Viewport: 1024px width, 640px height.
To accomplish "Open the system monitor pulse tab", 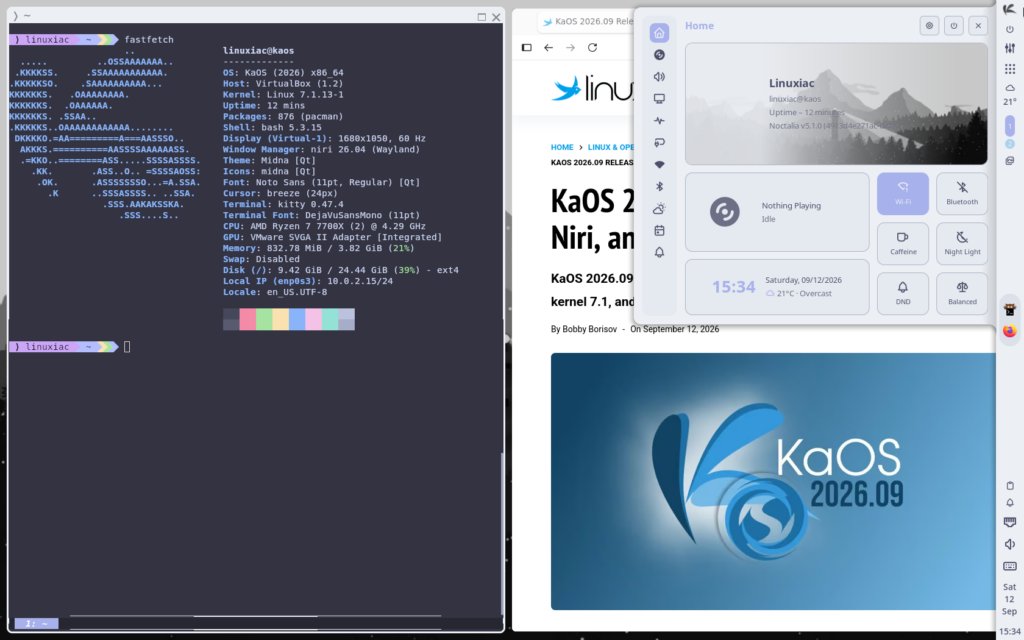I will click(x=659, y=121).
